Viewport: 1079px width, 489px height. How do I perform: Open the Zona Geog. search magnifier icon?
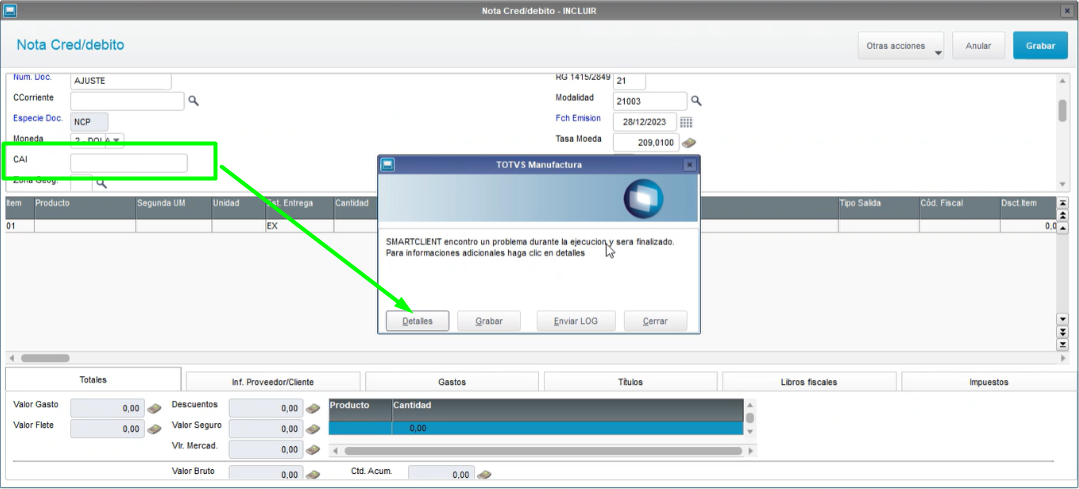(x=101, y=183)
